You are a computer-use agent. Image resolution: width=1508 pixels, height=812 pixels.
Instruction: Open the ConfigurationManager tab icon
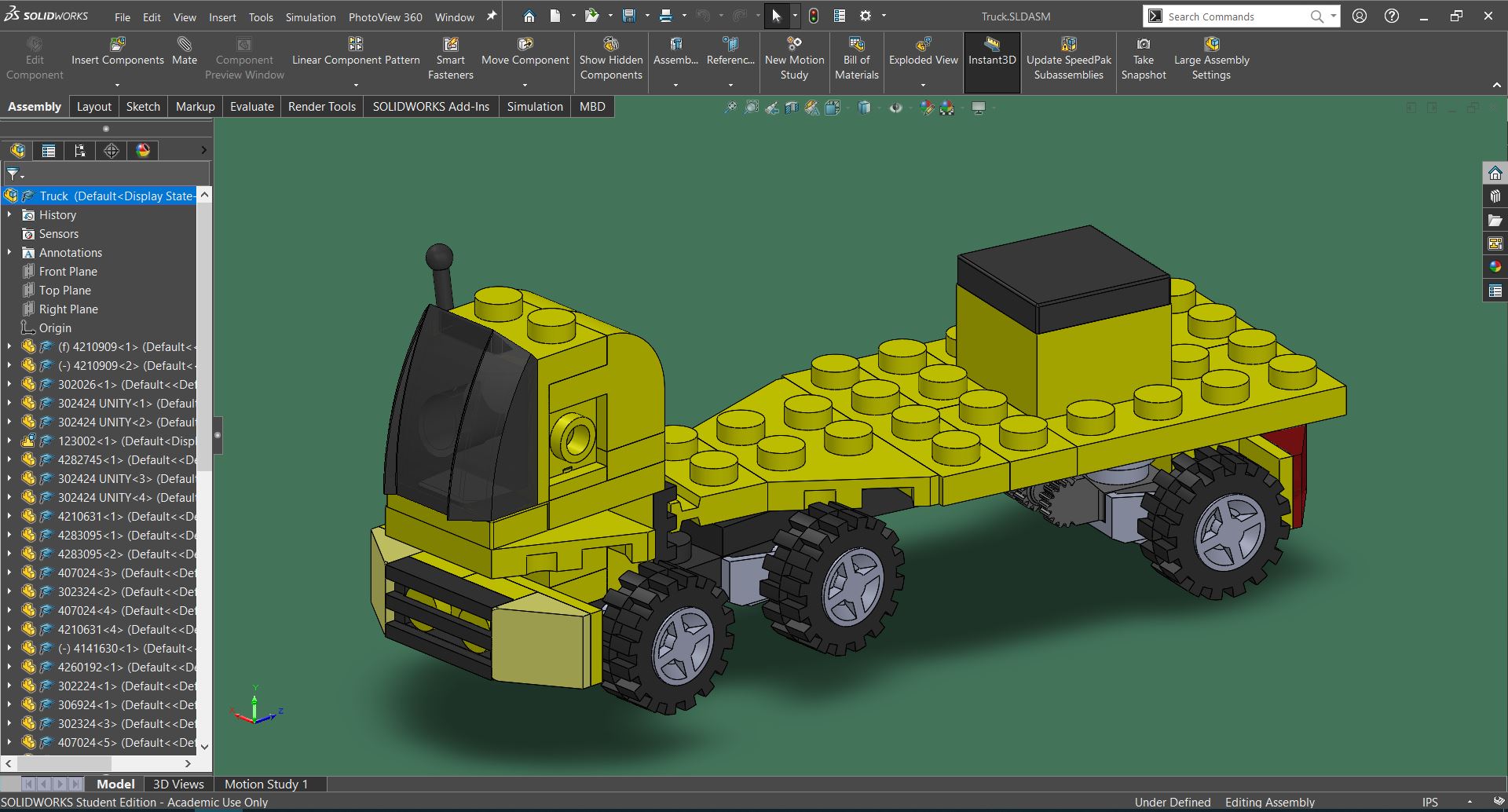[x=79, y=151]
